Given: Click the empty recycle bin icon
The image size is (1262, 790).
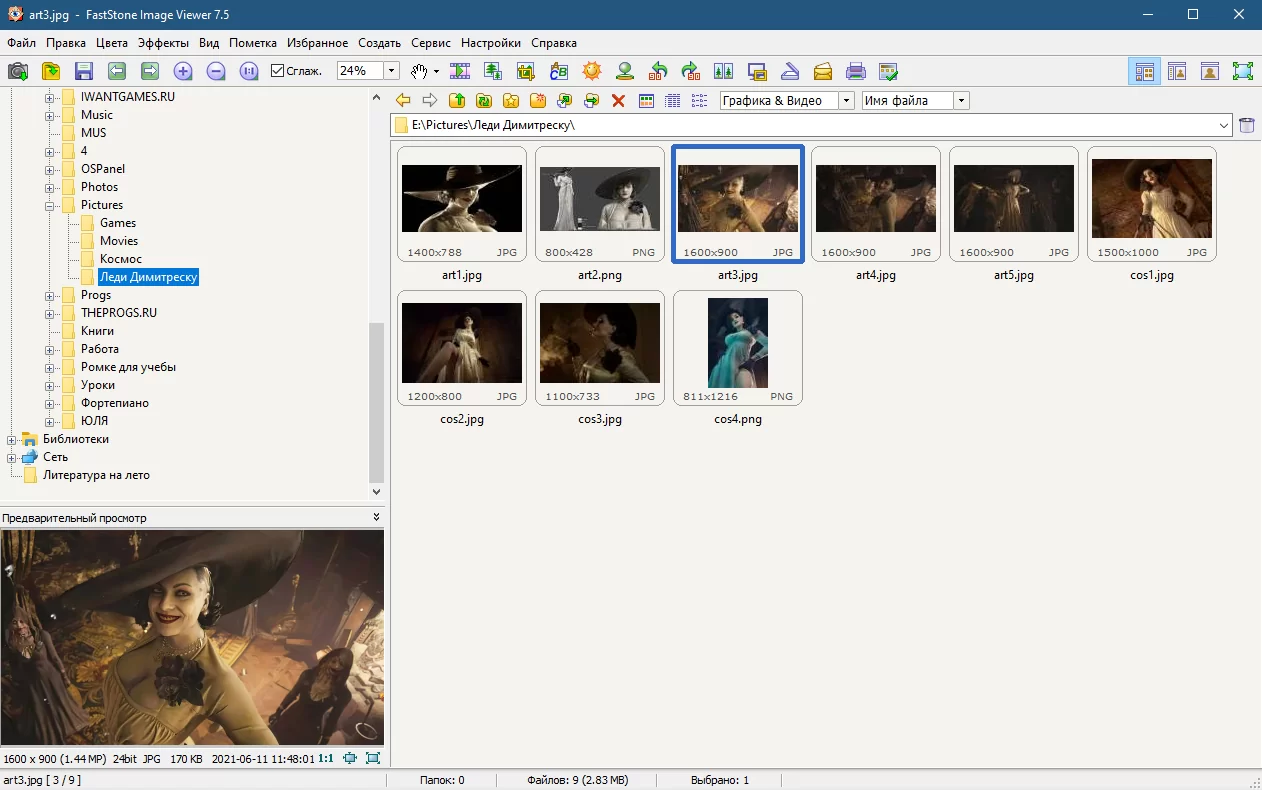Looking at the screenshot, I should [x=1247, y=125].
